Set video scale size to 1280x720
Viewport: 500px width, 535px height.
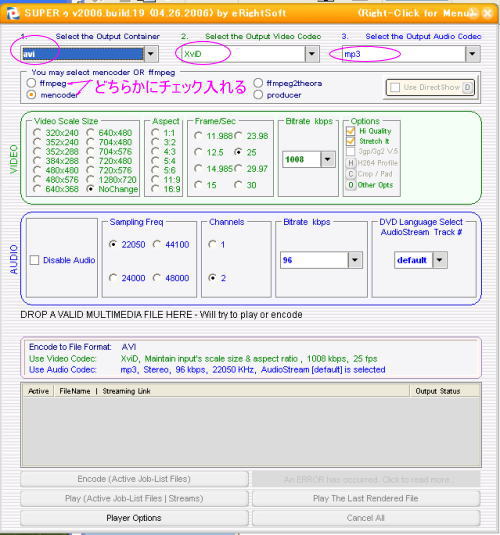(90, 179)
